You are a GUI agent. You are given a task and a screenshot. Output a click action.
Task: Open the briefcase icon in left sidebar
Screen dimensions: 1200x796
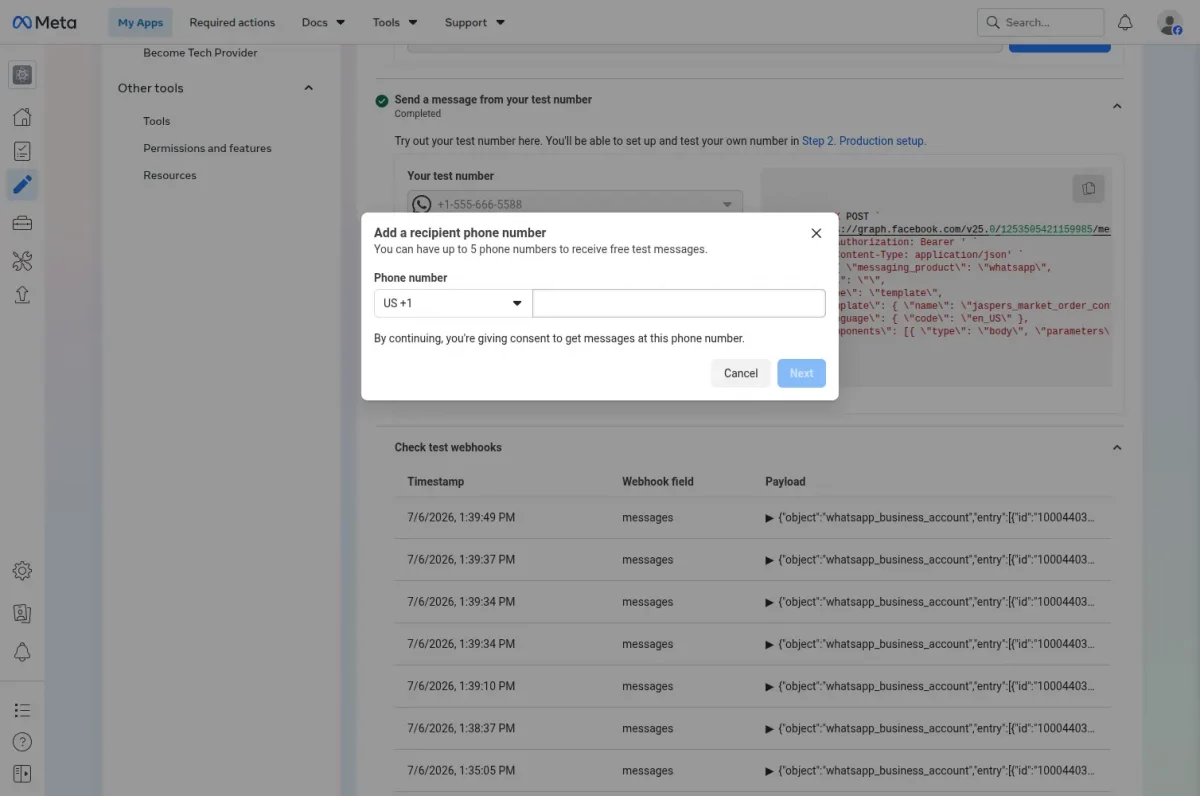point(22,223)
